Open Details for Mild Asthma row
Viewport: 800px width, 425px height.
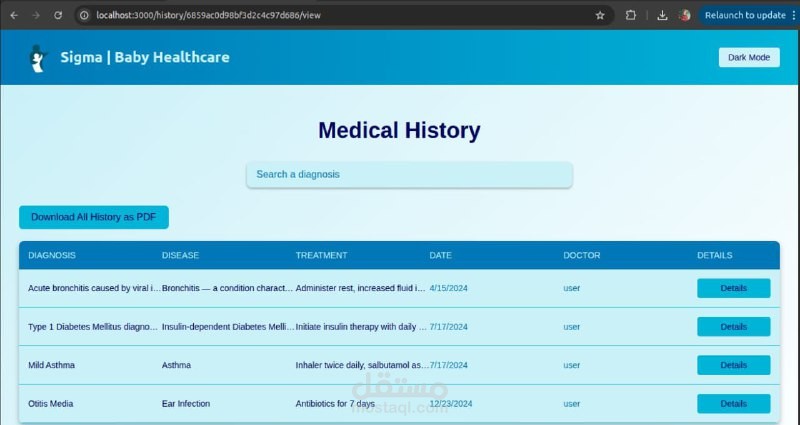pos(734,365)
